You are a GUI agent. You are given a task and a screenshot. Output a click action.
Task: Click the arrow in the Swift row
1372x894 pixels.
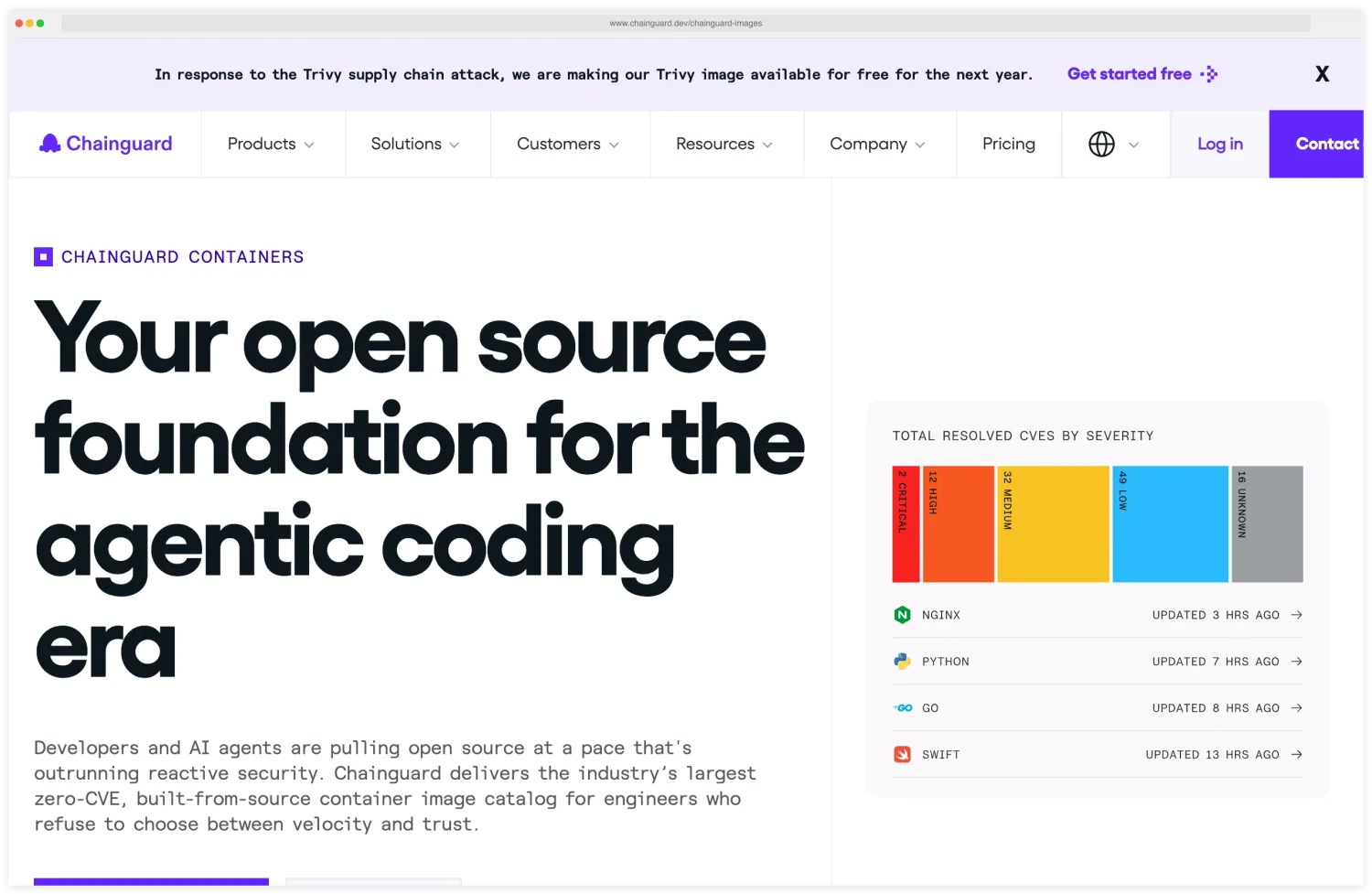tap(1296, 755)
